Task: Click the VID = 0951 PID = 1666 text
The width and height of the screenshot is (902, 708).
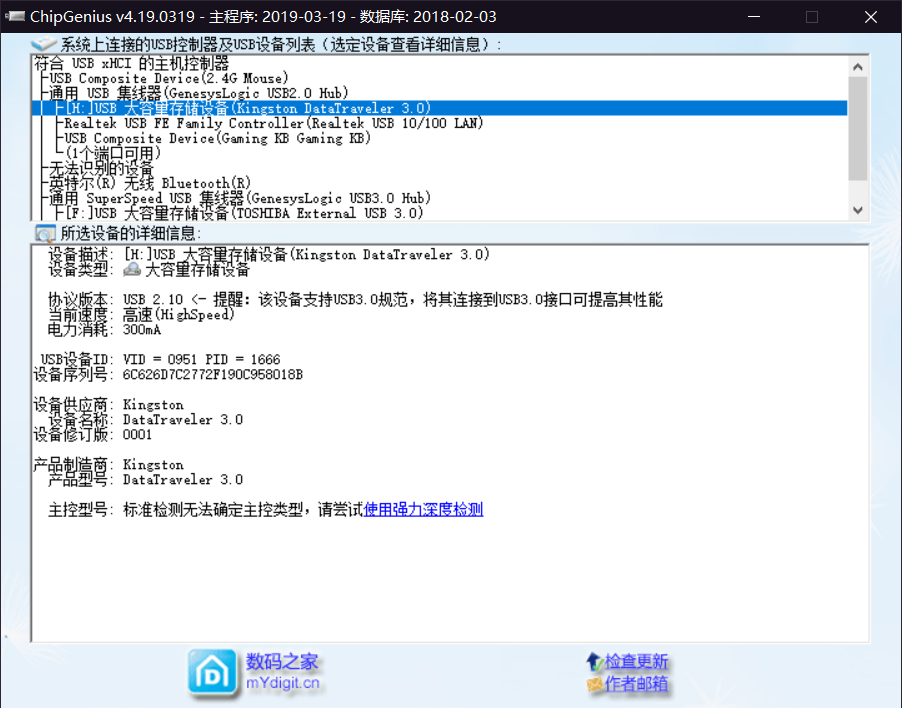Action: click(201, 359)
